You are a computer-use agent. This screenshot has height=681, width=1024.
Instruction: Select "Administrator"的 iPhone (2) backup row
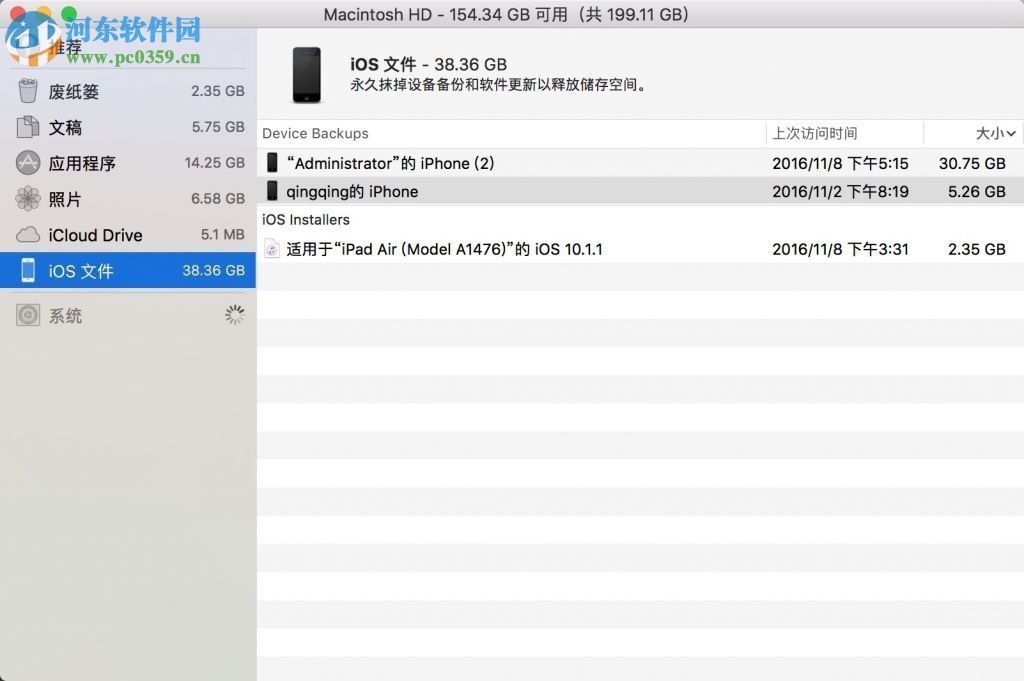coord(640,163)
